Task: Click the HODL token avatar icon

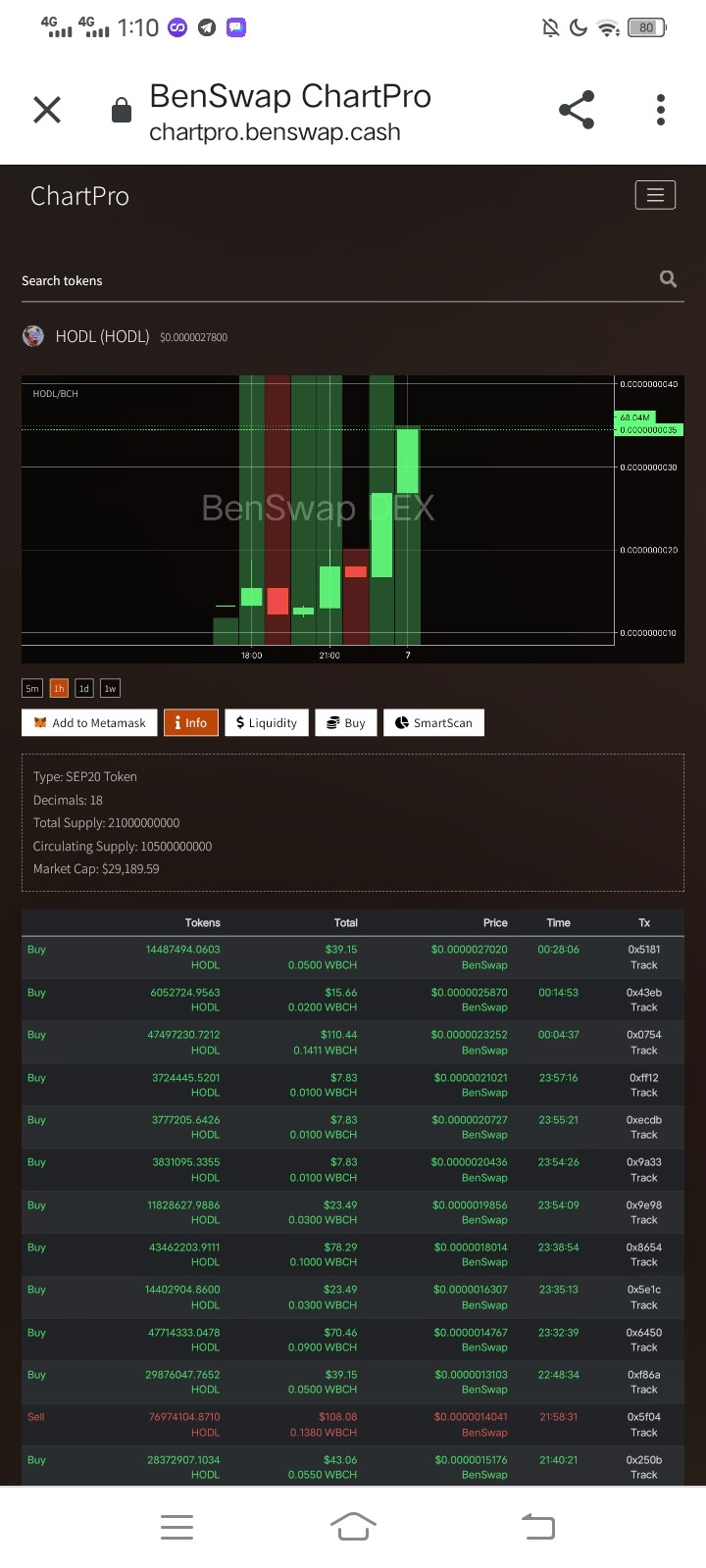Action: (x=33, y=336)
